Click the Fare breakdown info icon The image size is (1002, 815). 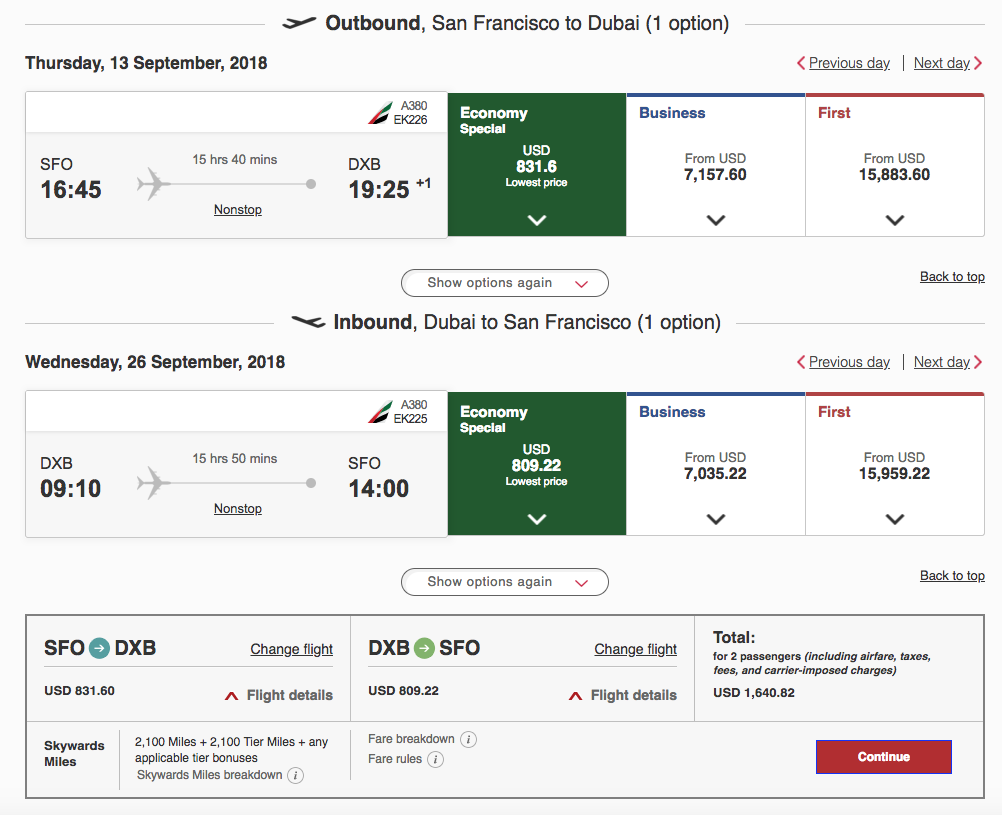[x=468, y=740]
